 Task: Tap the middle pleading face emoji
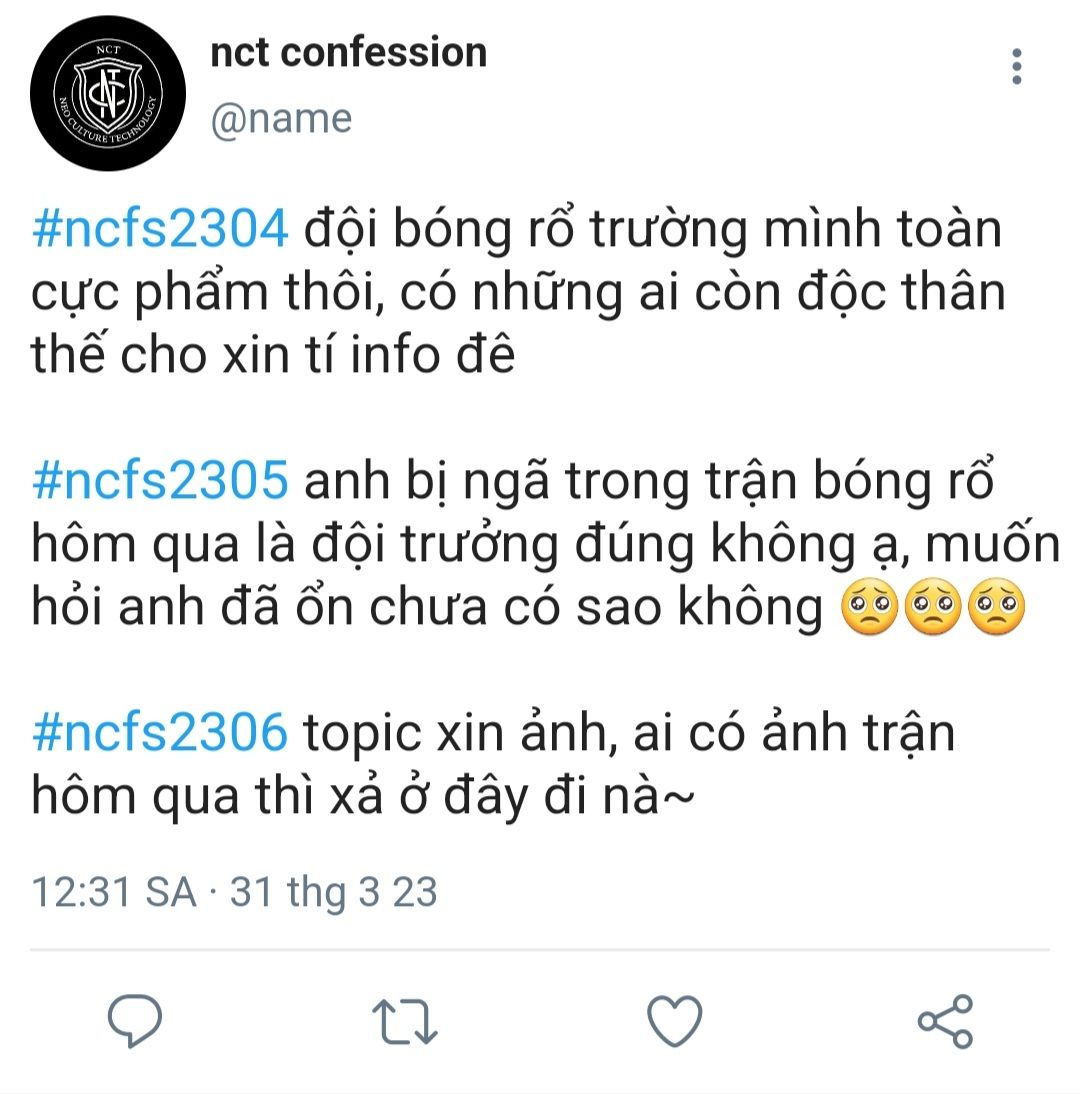click(932, 606)
